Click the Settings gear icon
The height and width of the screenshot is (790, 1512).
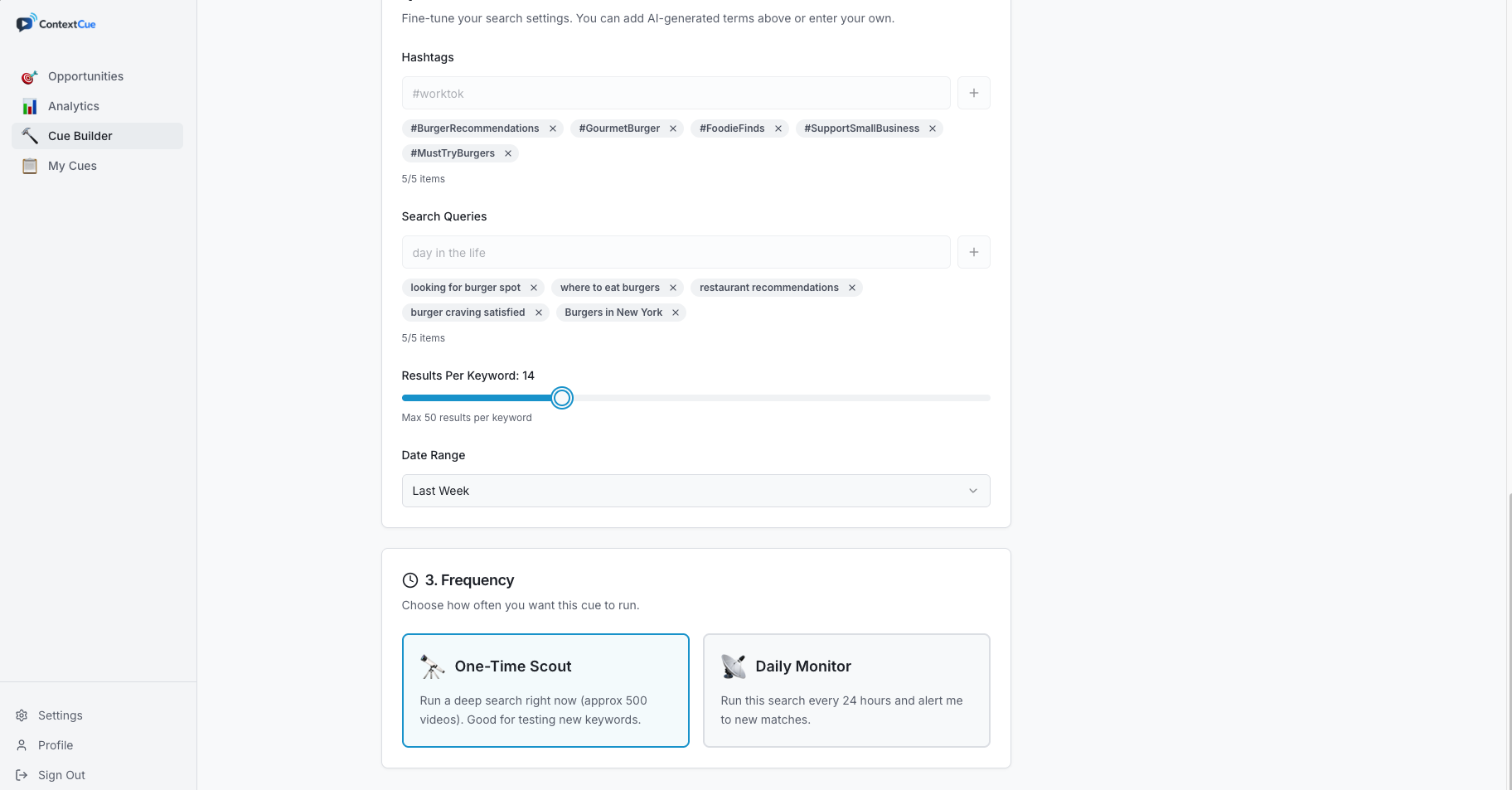22,715
